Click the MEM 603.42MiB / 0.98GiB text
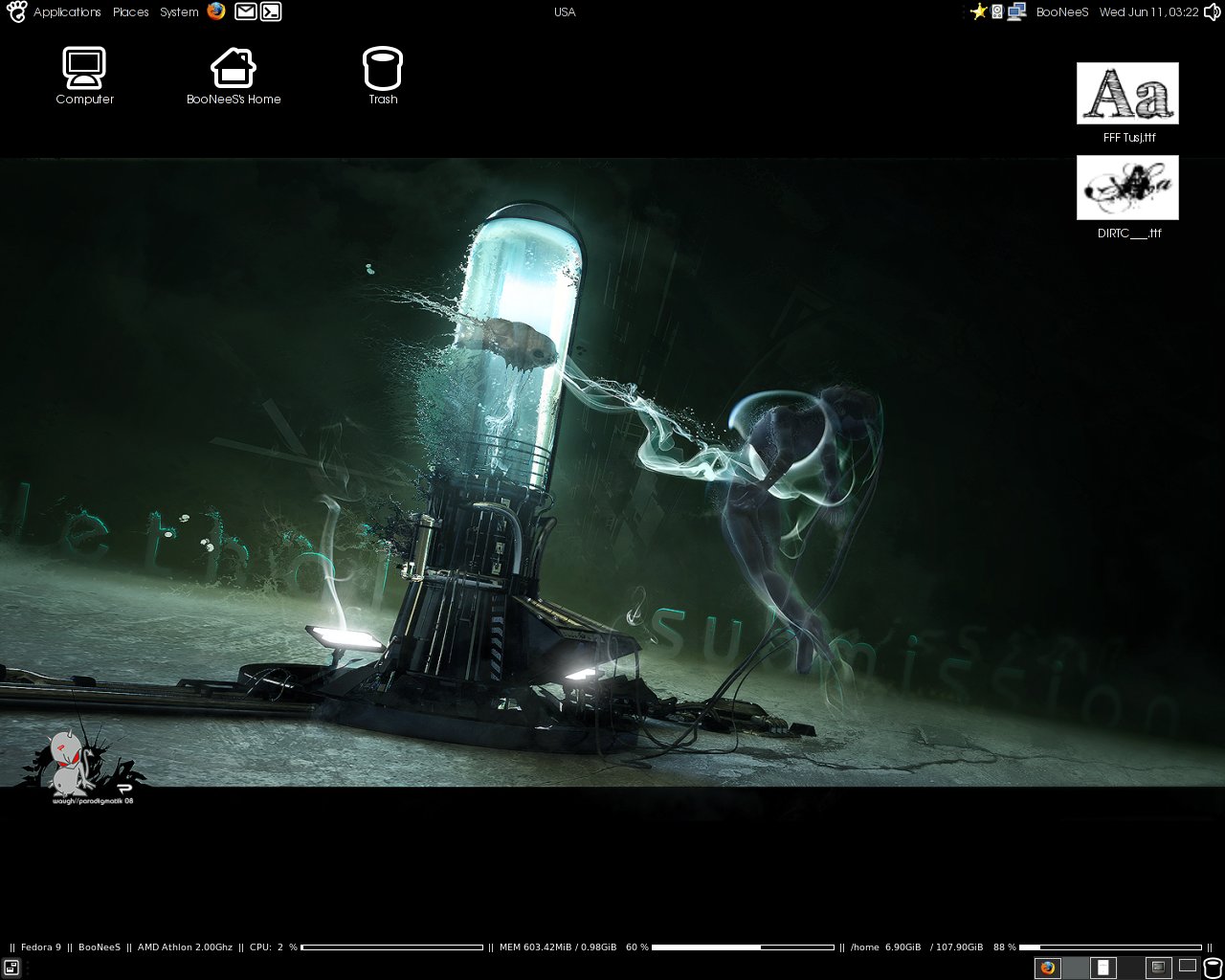Screen dimensions: 1225x980 click(x=558, y=947)
